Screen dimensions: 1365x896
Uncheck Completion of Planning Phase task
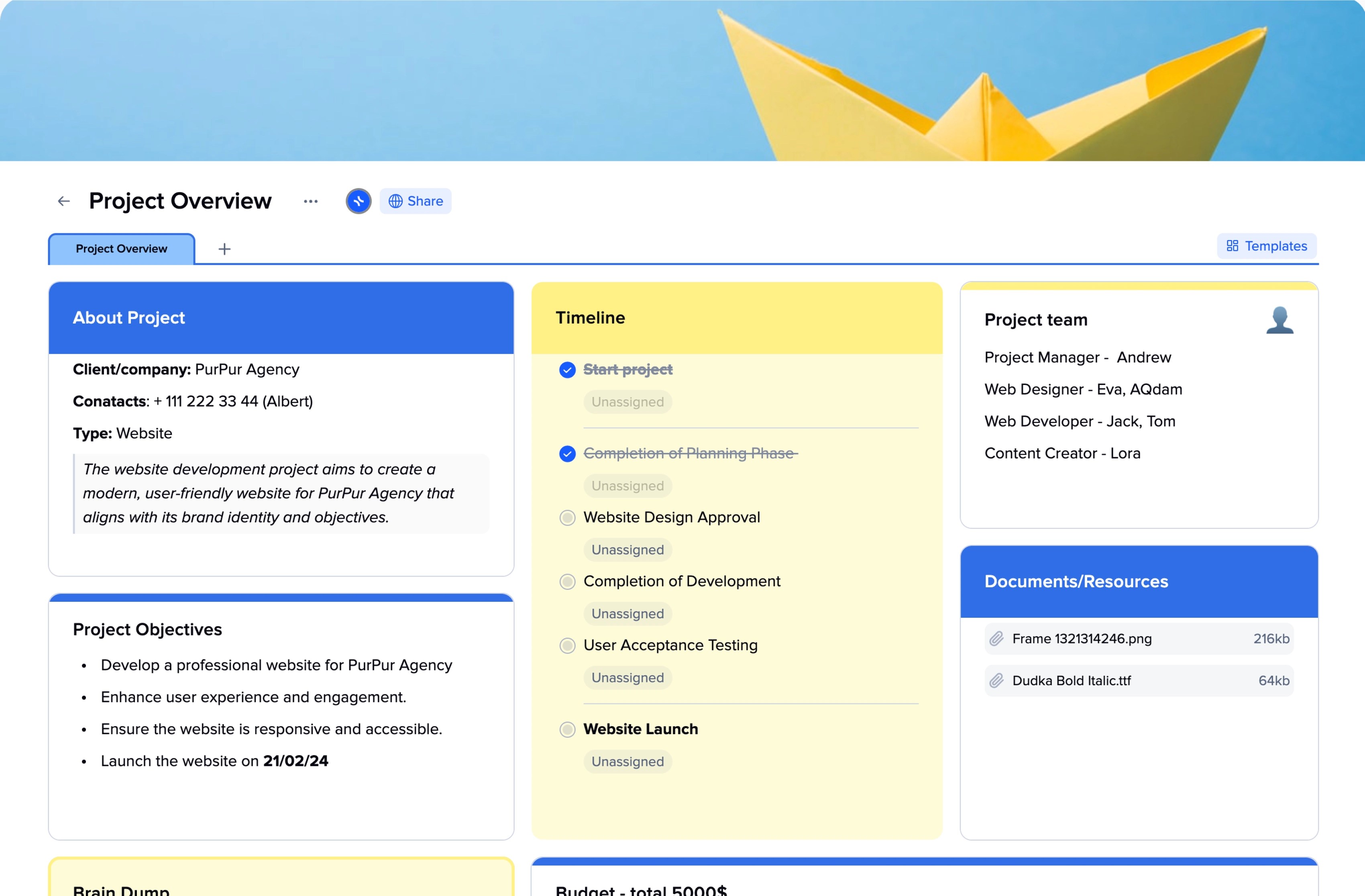(x=567, y=454)
